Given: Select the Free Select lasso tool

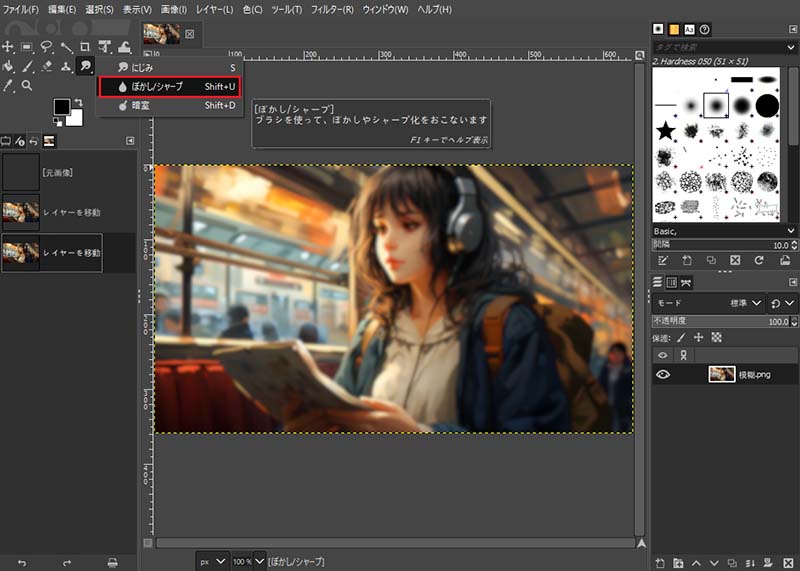Looking at the screenshot, I should [46, 47].
